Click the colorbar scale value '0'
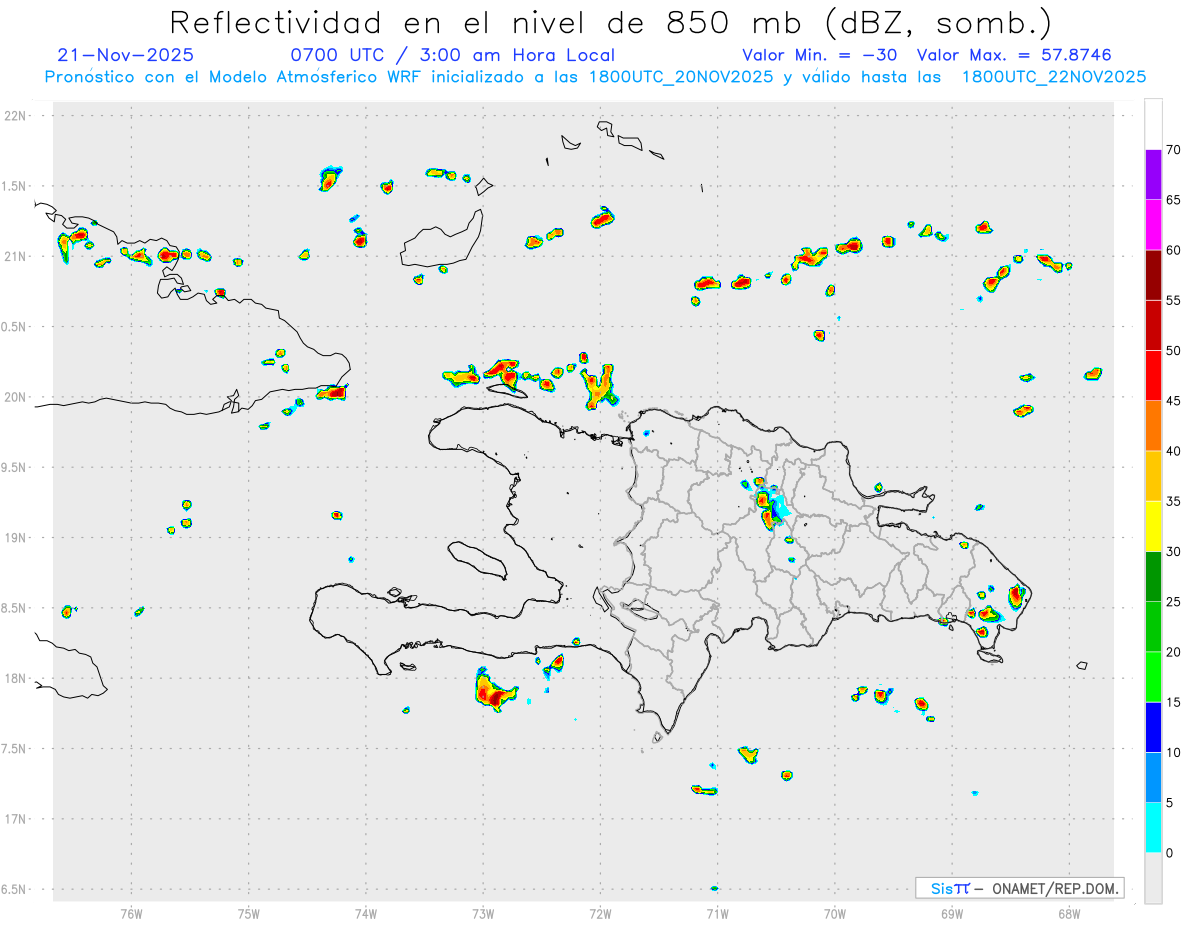The height and width of the screenshot is (927, 1200). pyautogui.click(x=1170, y=853)
